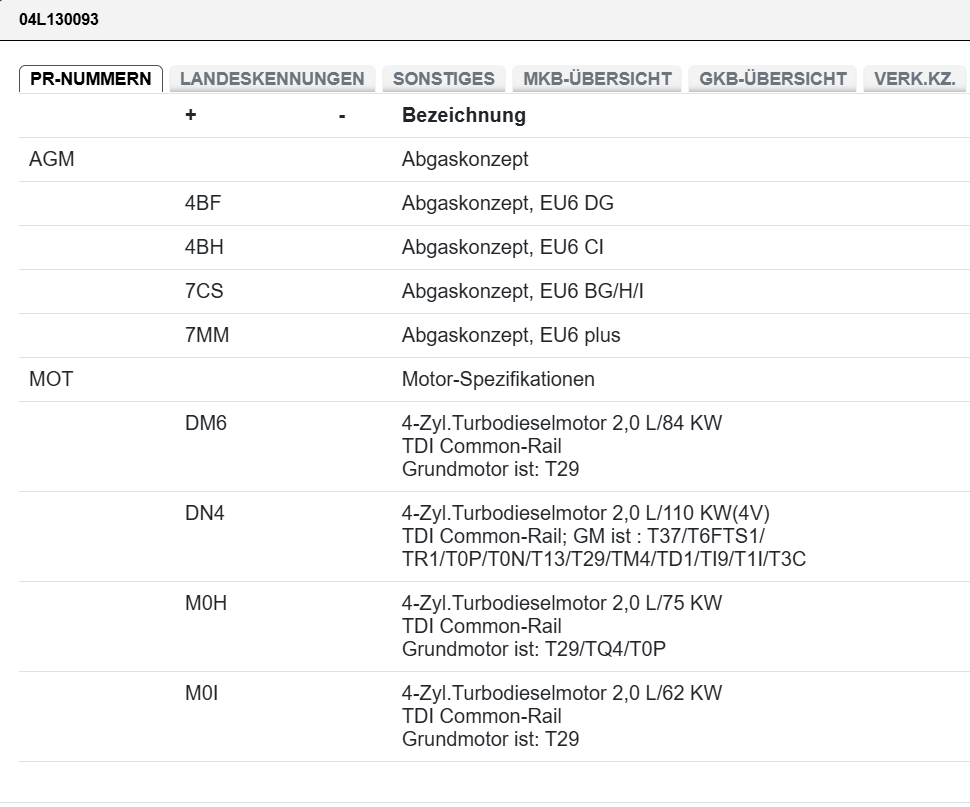
Task: Click the MOT category row
Action: pyautogui.click(x=52, y=380)
